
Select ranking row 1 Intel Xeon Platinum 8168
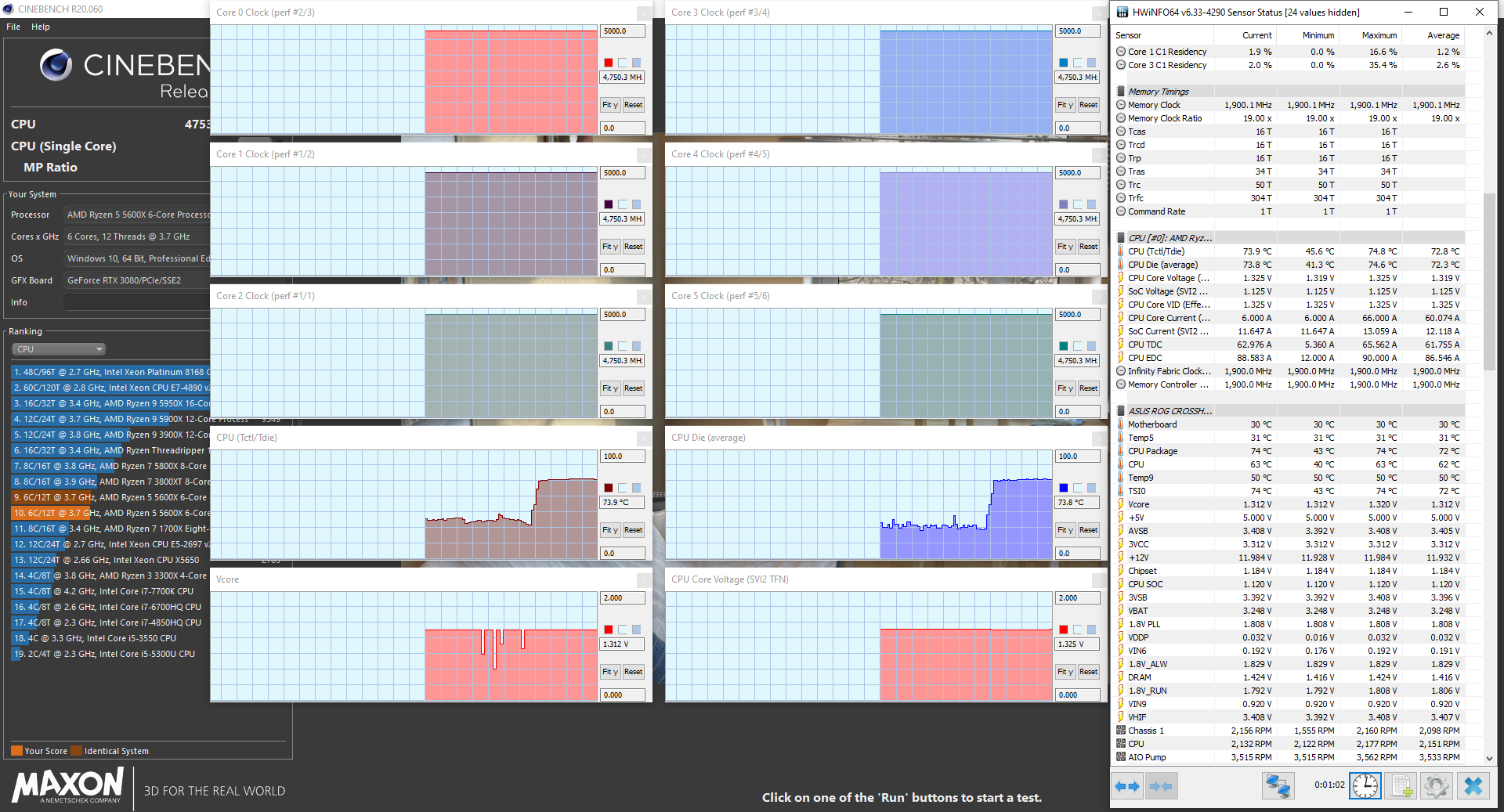click(x=110, y=372)
